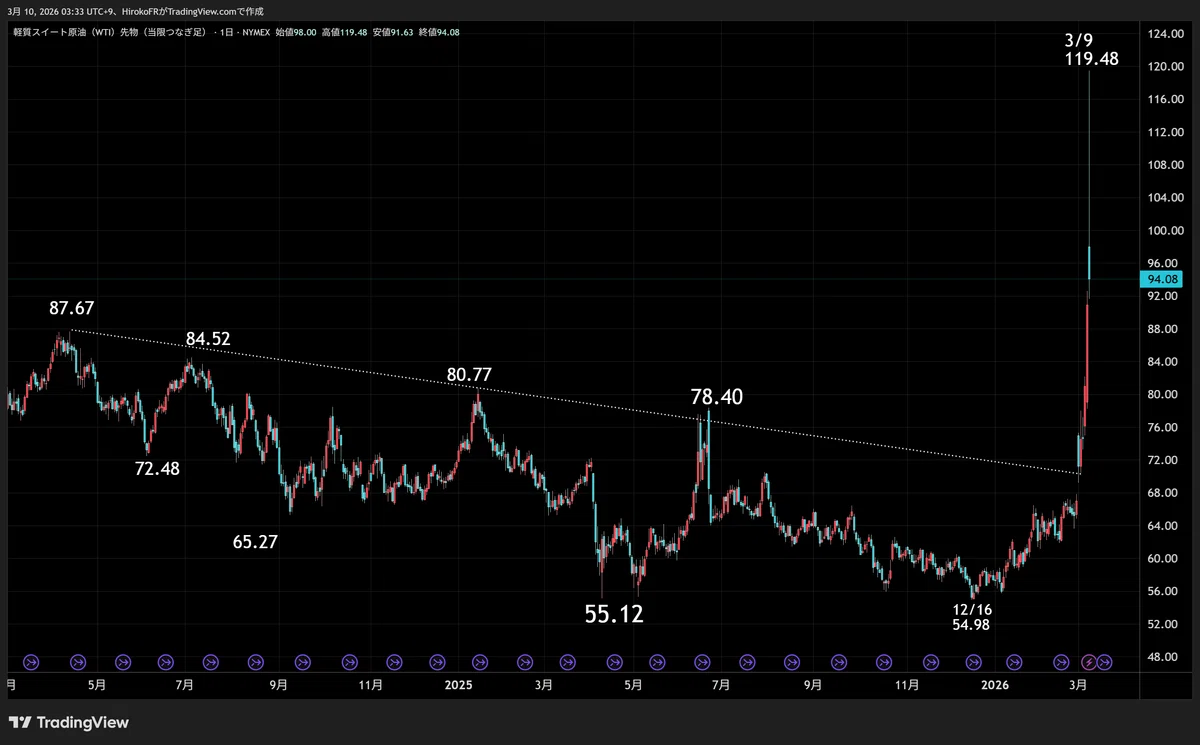Viewport: 1200px width, 745px height.
Task: Click the large 55.12 low label
Action: (x=614, y=614)
